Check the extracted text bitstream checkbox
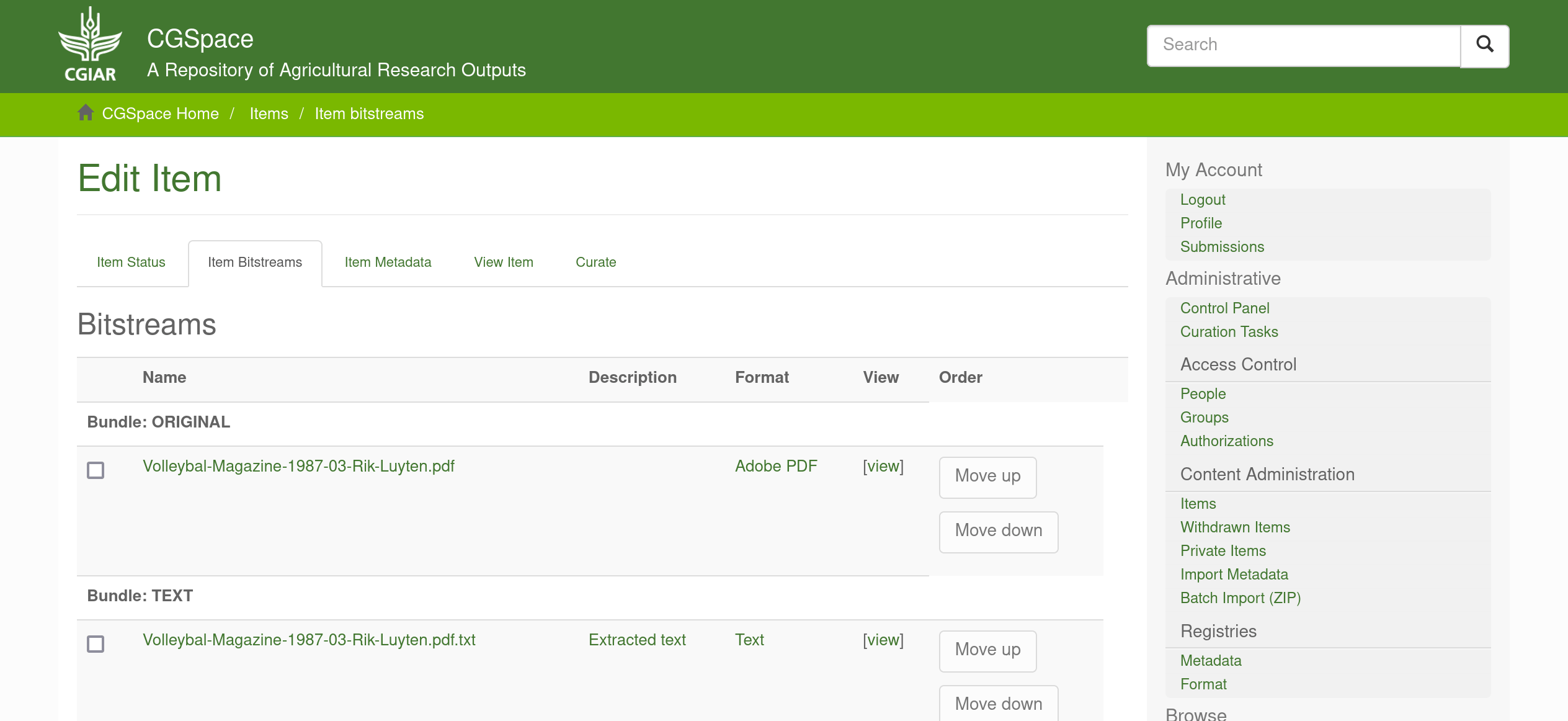The height and width of the screenshot is (721, 1568). pos(96,644)
